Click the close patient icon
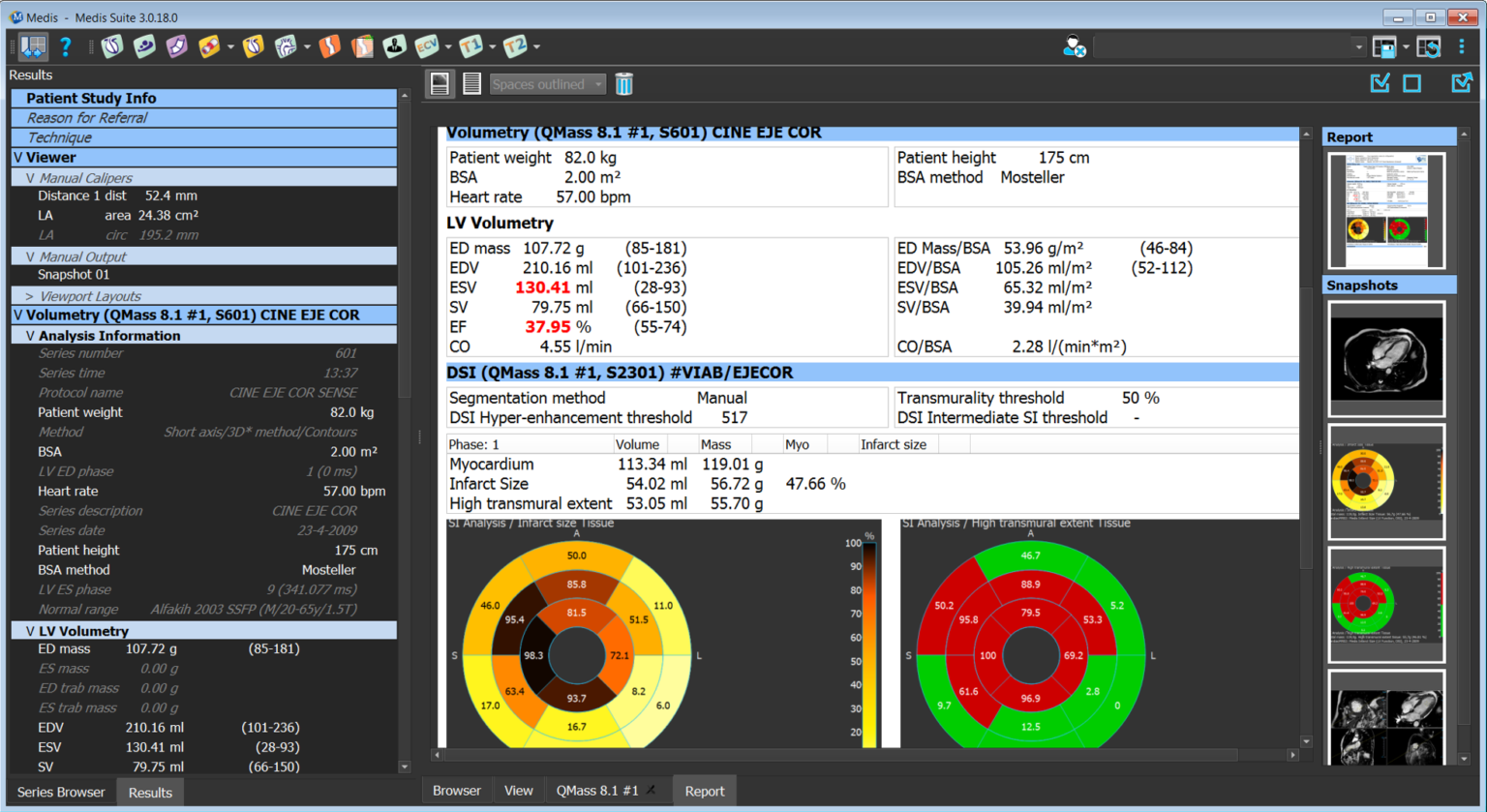 tap(1074, 46)
